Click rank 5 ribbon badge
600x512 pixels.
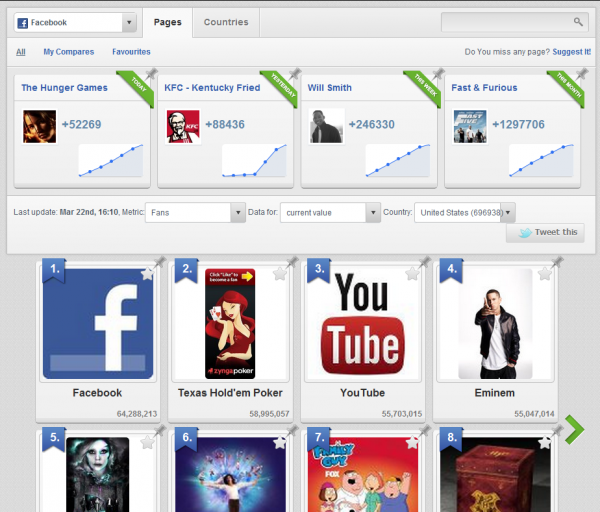click(x=54, y=439)
